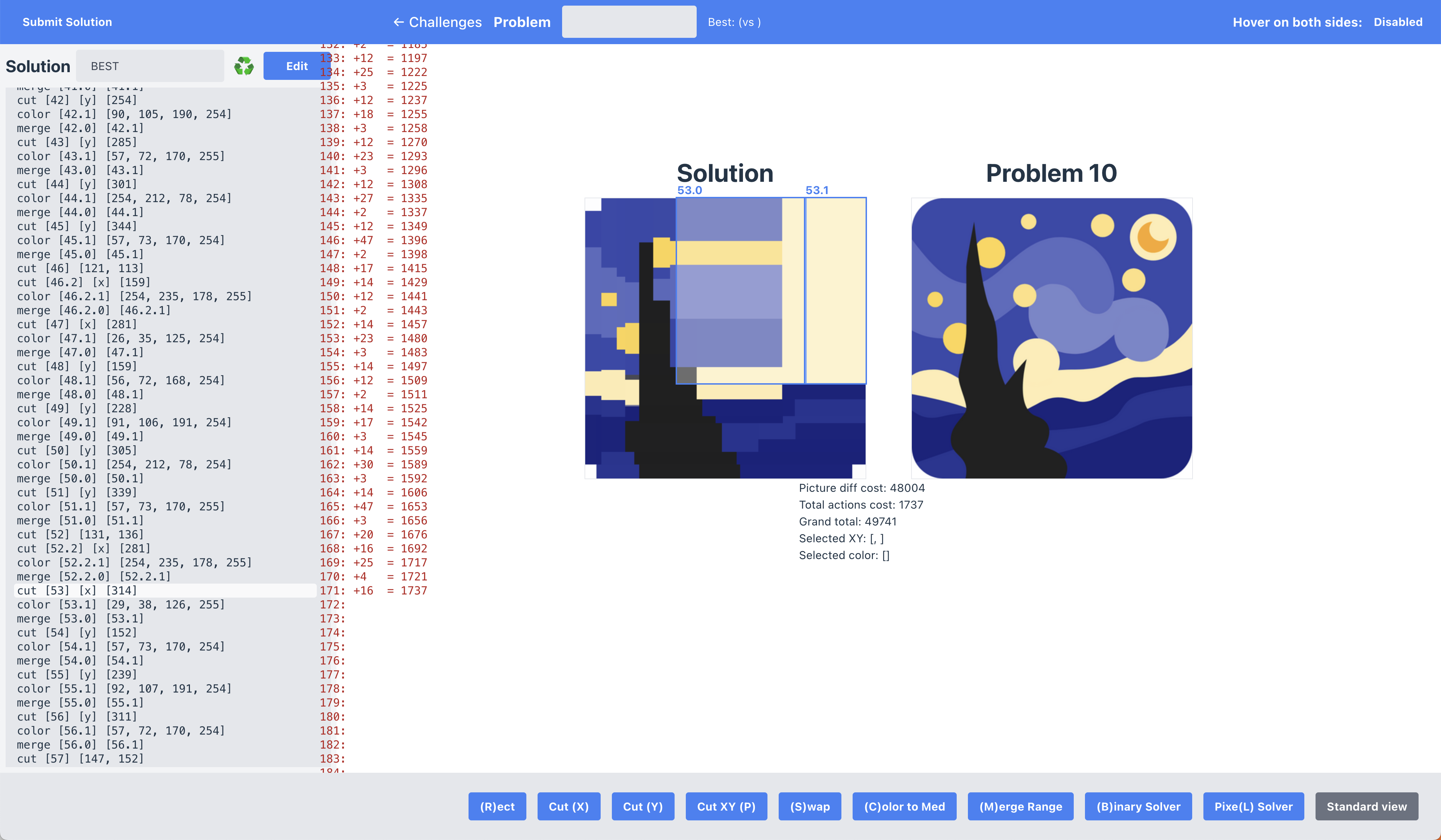Viewport: 1441px width, 840px height.
Task: Click the Problem 10 target image
Action: [x=1052, y=338]
